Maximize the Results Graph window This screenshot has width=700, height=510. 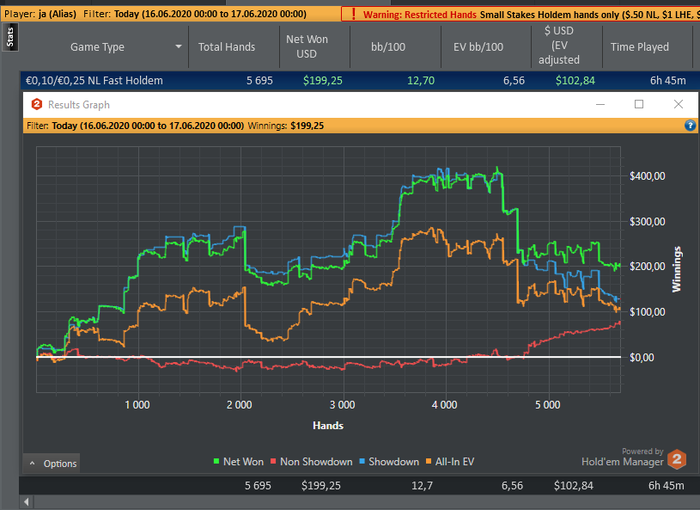[x=639, y=104]
